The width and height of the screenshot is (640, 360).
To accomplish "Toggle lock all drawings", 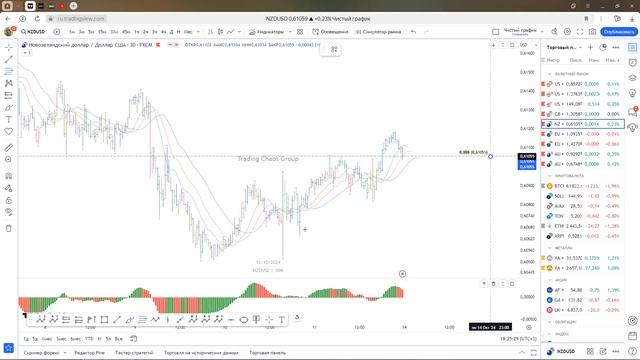I will [9, 200].
